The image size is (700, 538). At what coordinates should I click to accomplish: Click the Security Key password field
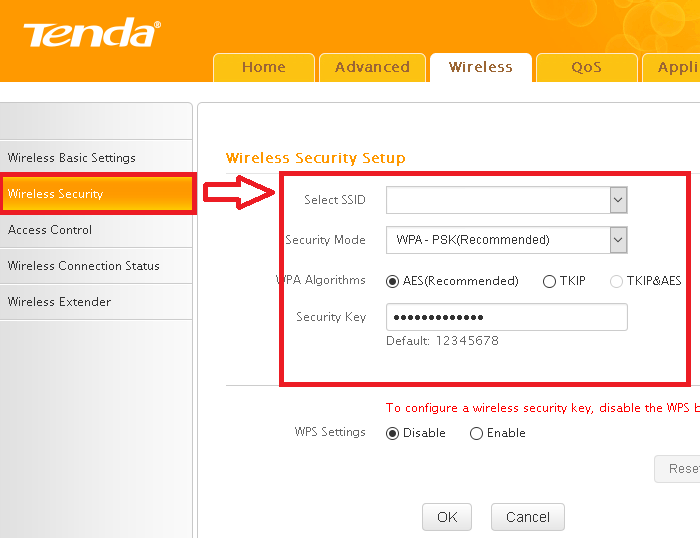[x=507, y=317]
